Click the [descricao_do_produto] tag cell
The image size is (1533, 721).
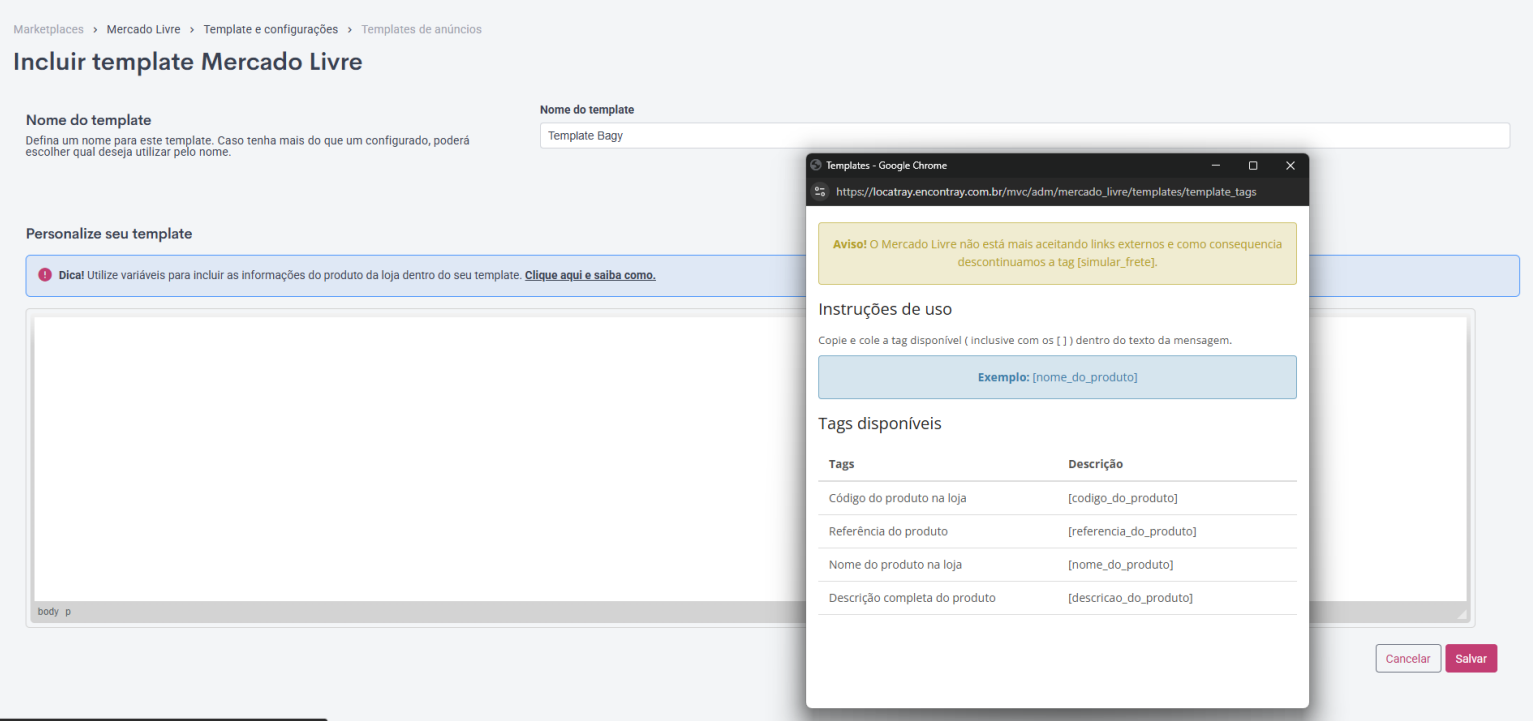coord(1130,598)
